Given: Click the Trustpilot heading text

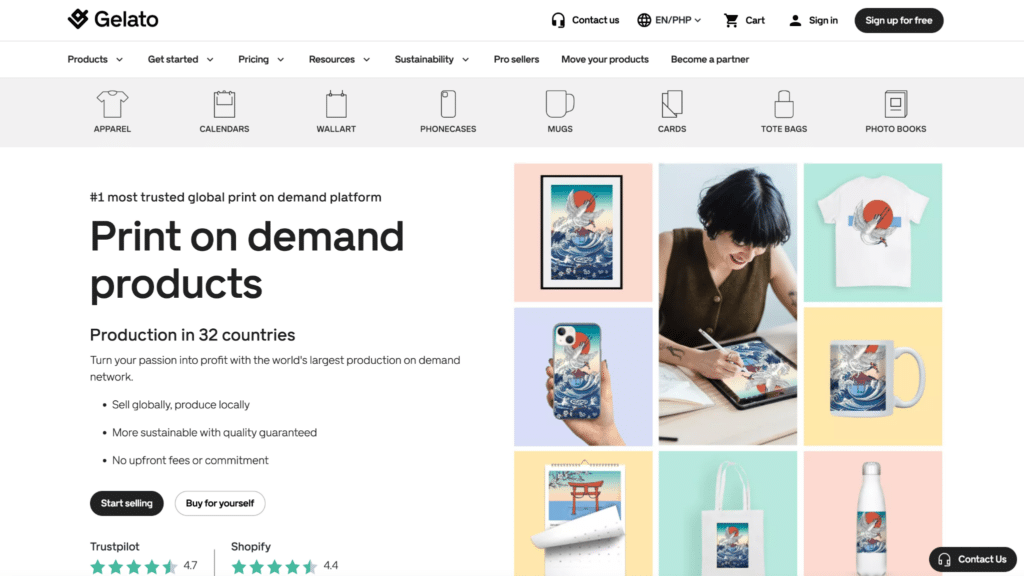Looking at the screenshot, I should pyautogui.click(x=114, y=547).
